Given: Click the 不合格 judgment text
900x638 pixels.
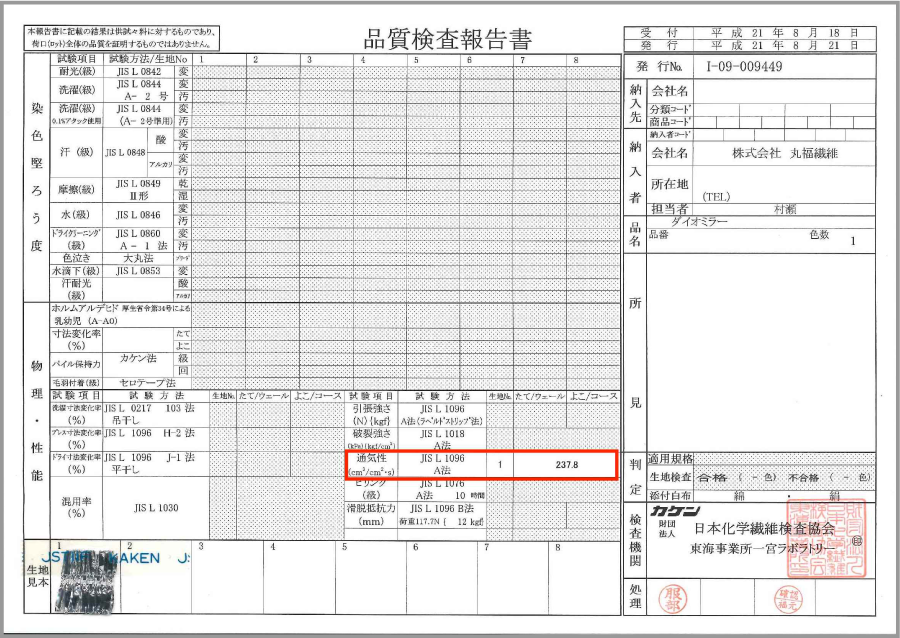Looking at the screenshot, I should [x=803, y=477].
